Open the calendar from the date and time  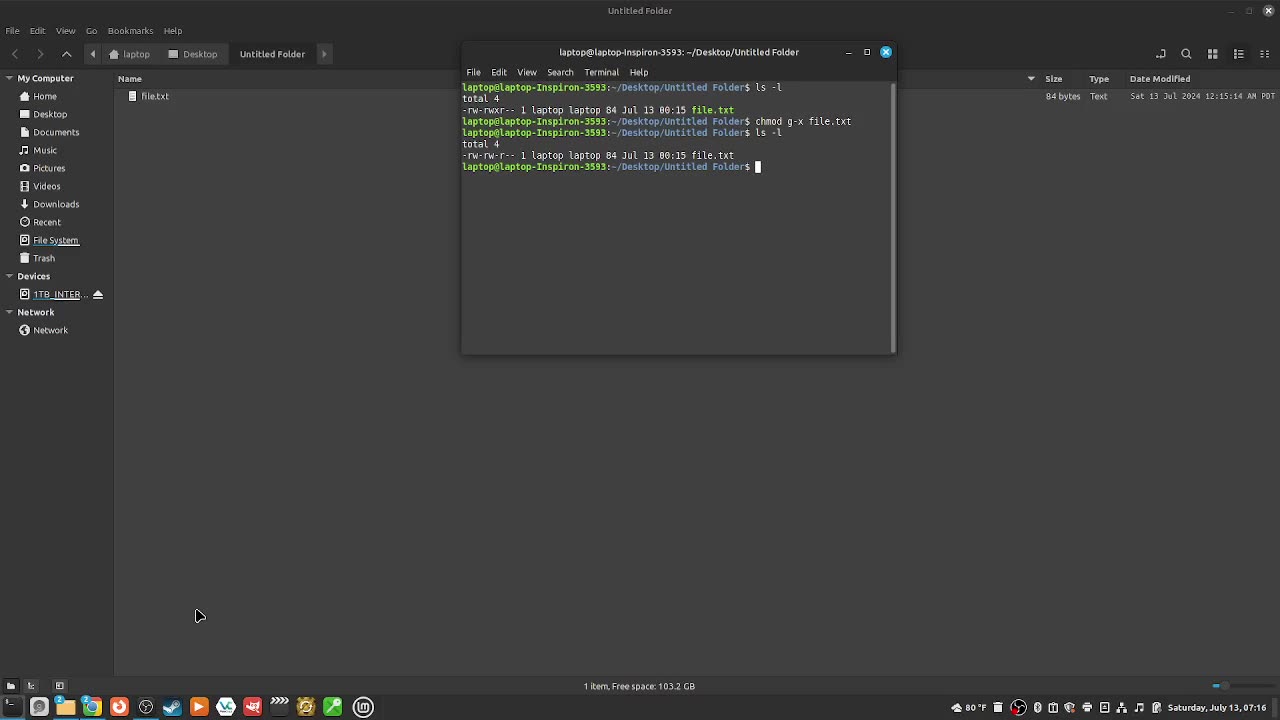point(1217,708)
